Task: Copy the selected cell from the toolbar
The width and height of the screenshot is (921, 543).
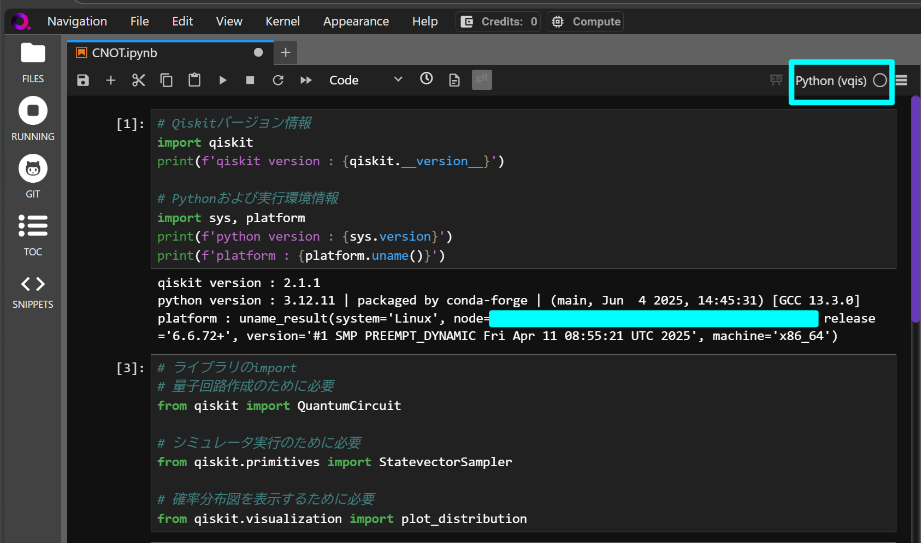Action: pyautogui.click(x=167, y=80)
